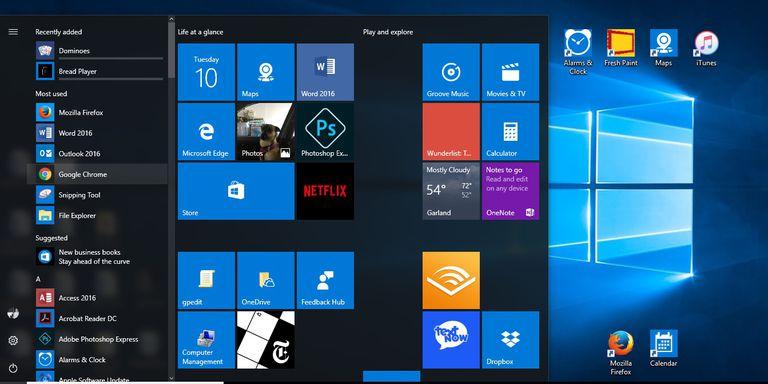Open the hamburger menu in Start

13,32
